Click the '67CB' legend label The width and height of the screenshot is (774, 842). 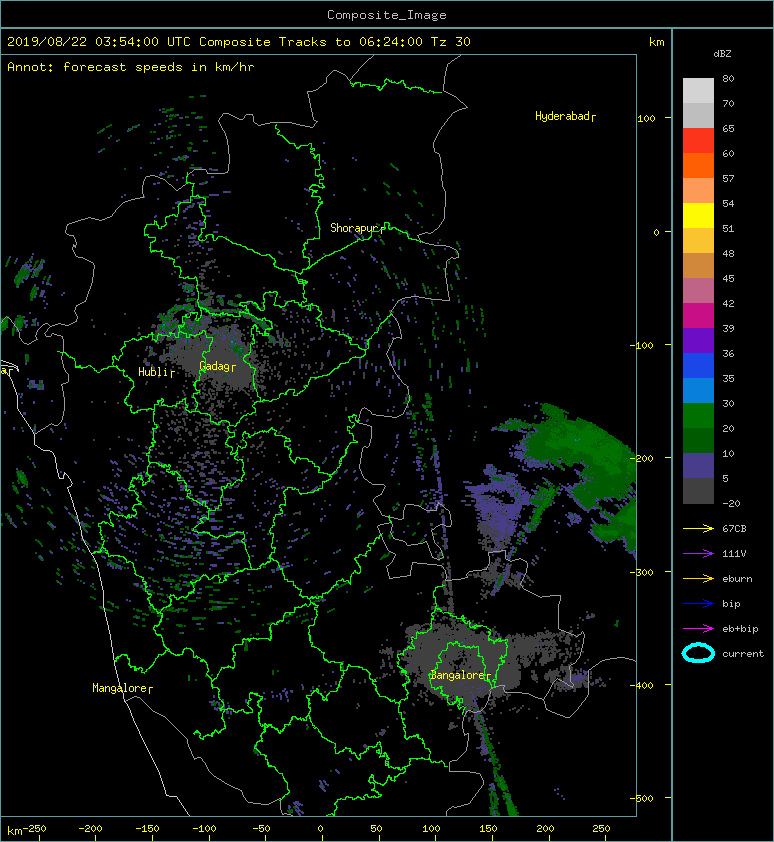click(734, 528)
